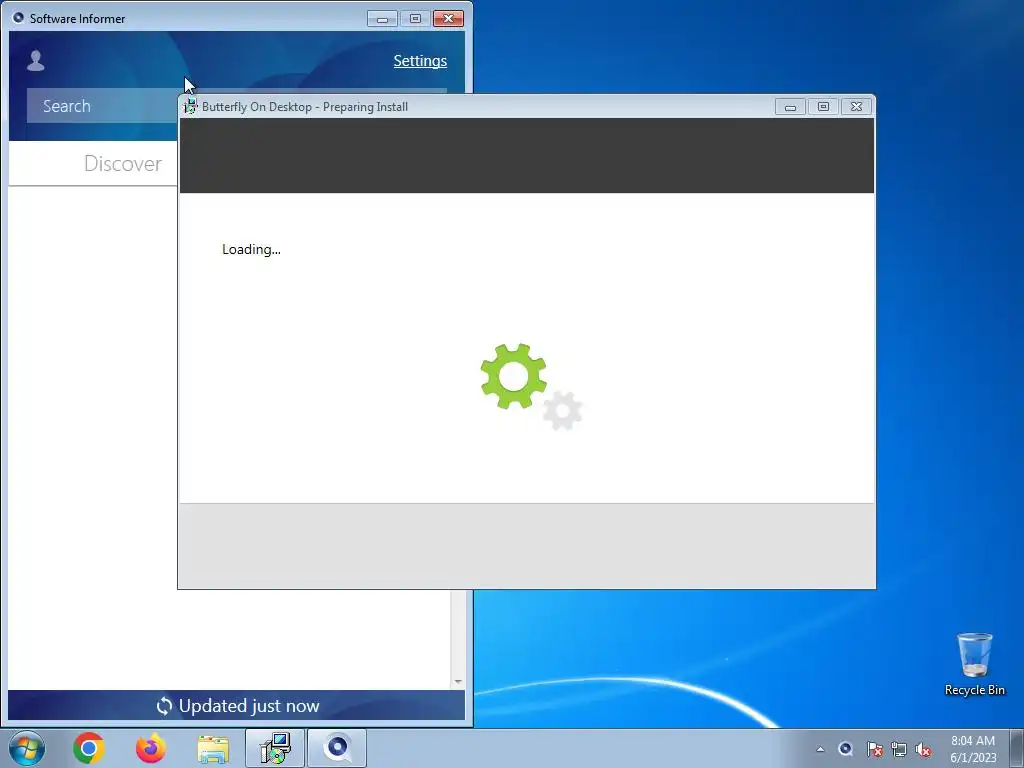Select the Recycle Bin desktop icon
Image resolution: width=1024 pixels, height=768 pixels.
coord(974,664)
